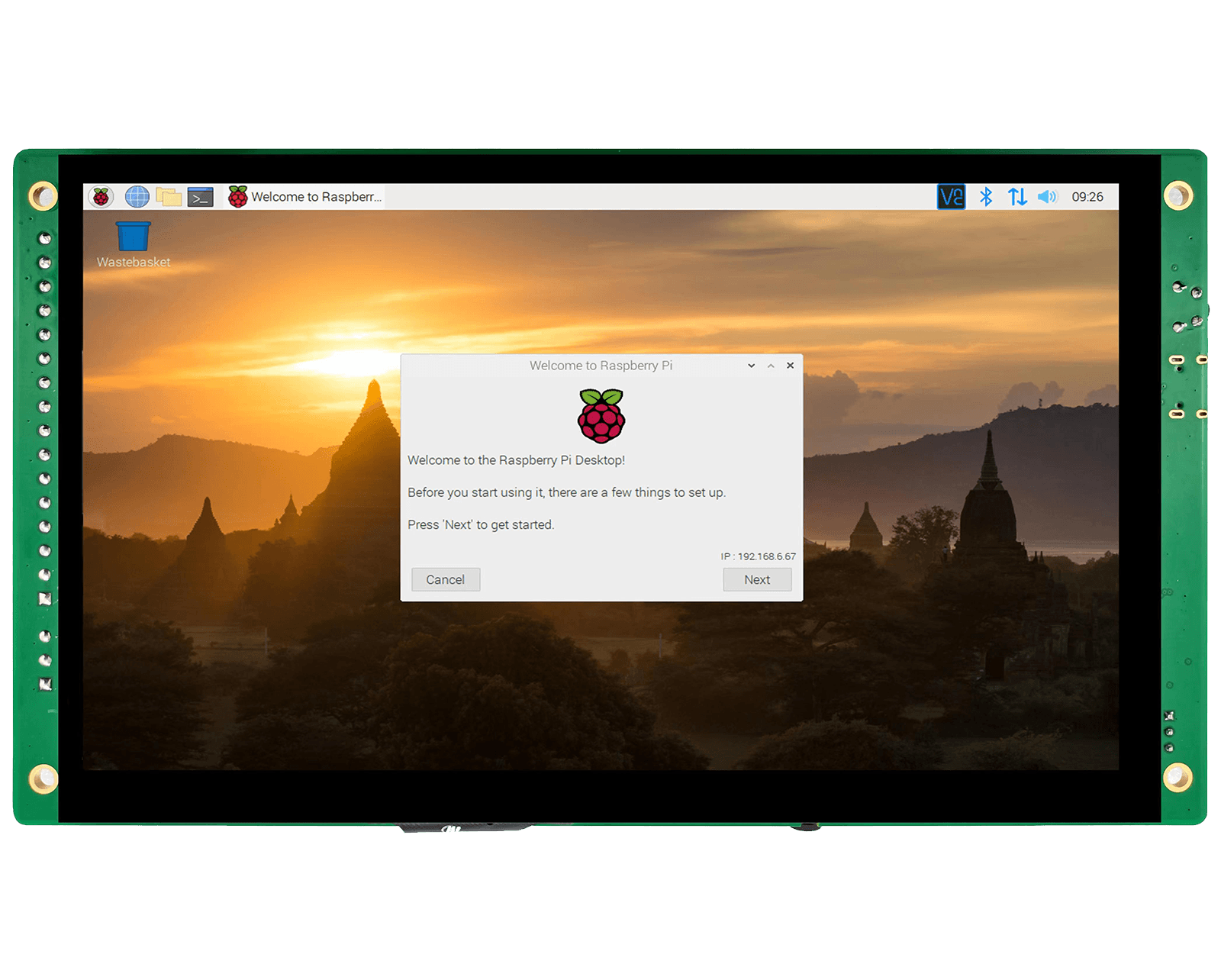1221x980 pixels.
Task: Select the Welcome to Raspberr... taskbar entry
Action: 305,197
